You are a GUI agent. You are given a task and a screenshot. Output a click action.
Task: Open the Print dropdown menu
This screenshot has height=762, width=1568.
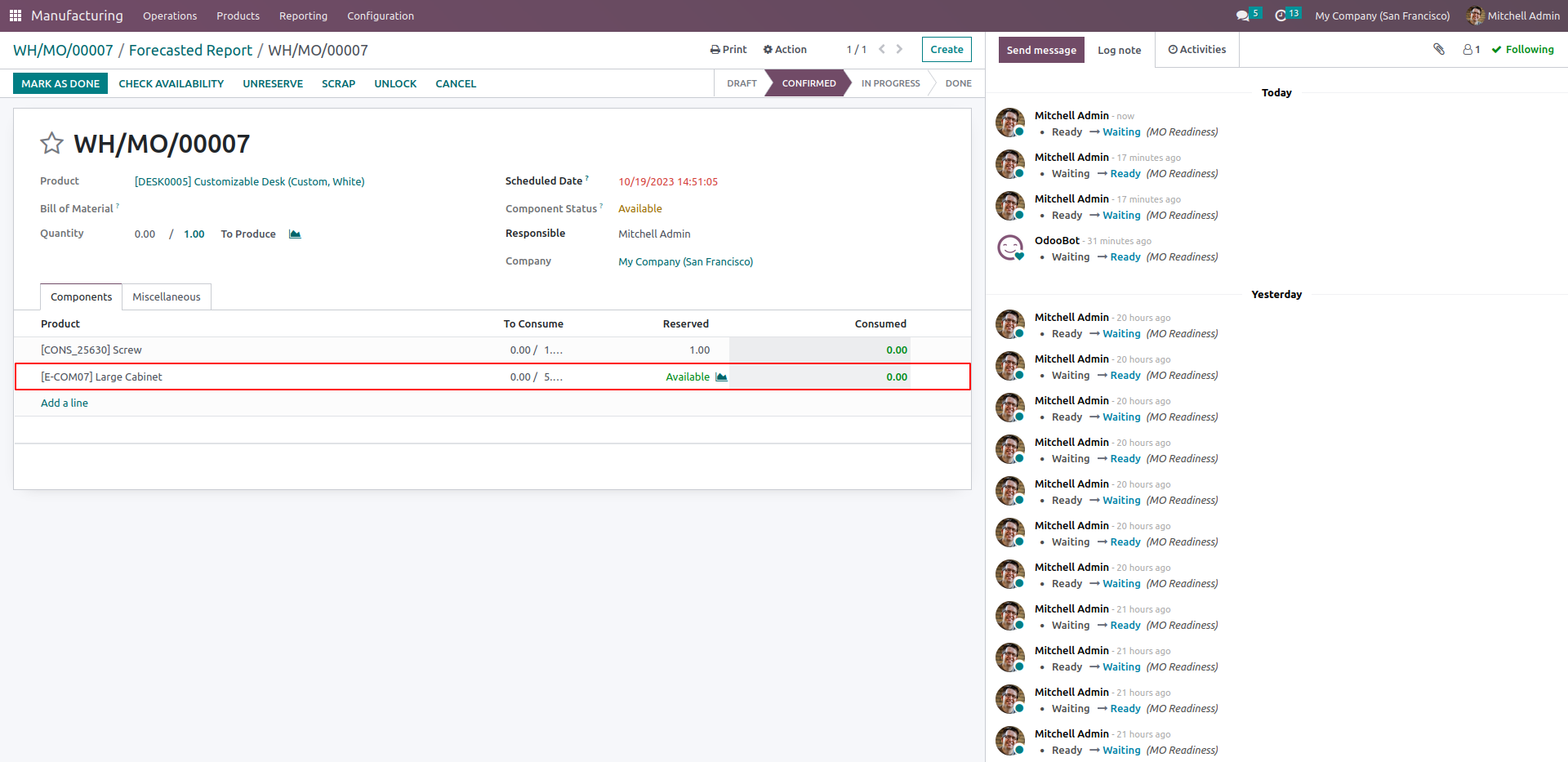[728, 50]
